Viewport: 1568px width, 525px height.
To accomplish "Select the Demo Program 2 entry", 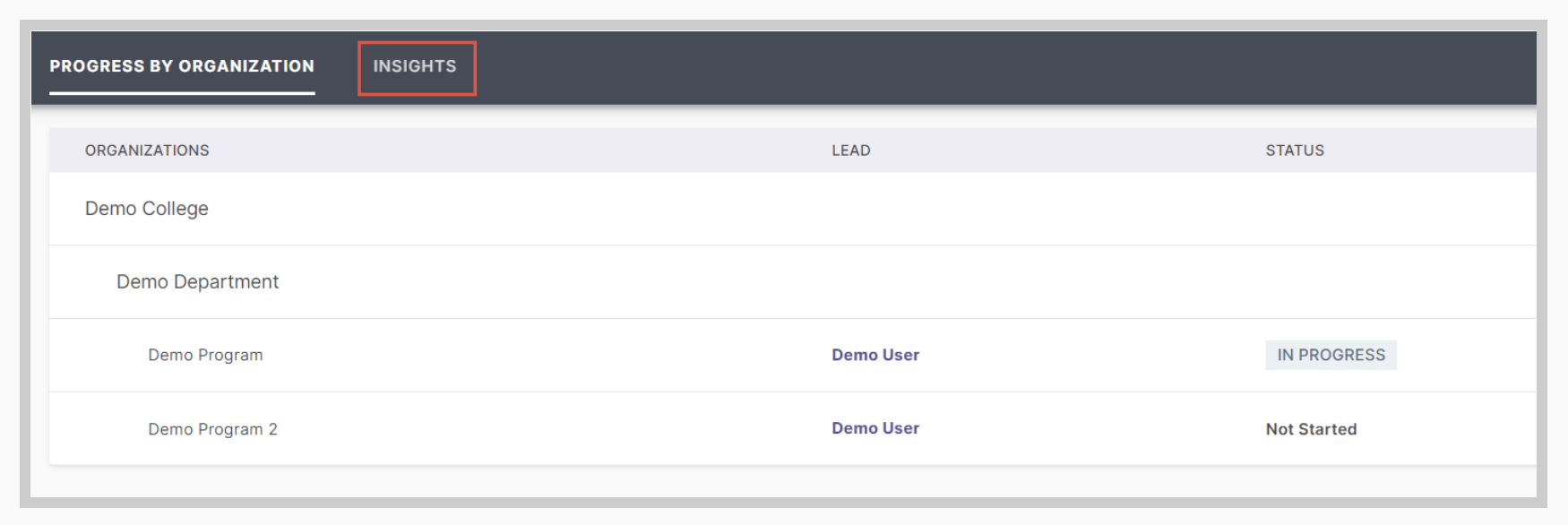I will pyautogui.click(x=213, y=429).
